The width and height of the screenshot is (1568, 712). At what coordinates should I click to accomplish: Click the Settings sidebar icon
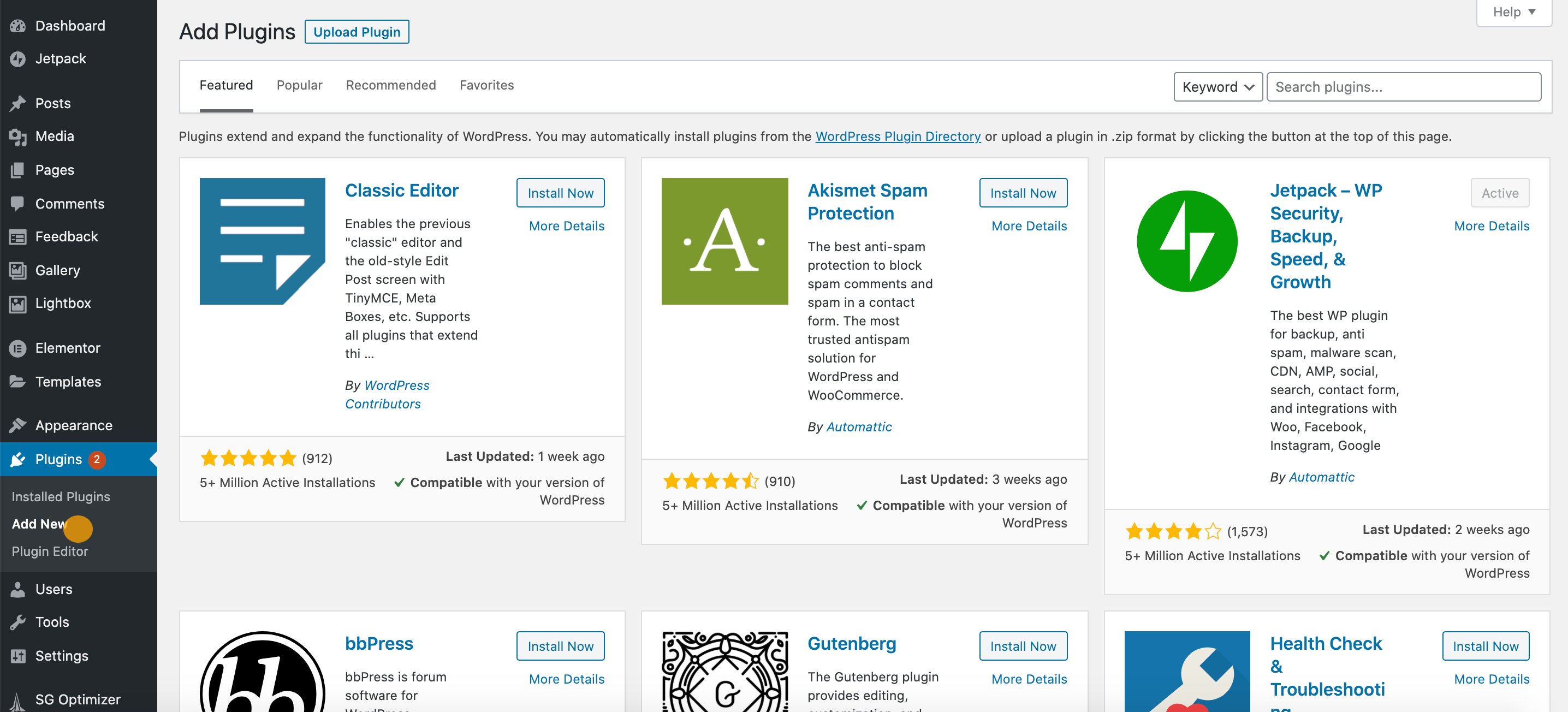click(x=17, y=656)
